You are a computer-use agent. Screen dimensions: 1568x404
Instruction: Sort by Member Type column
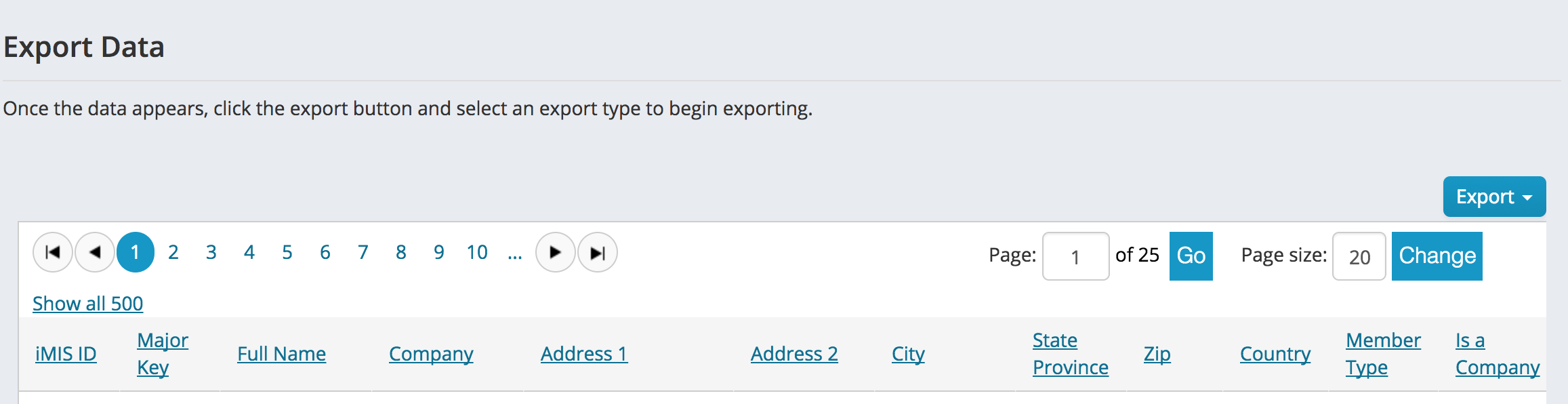click(x=1382, y=354)
